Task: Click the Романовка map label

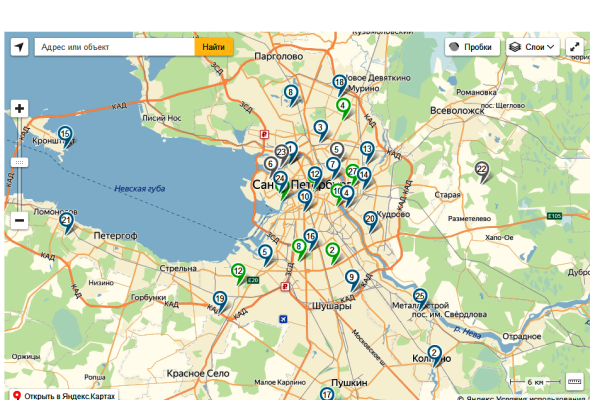Action: 476,92
